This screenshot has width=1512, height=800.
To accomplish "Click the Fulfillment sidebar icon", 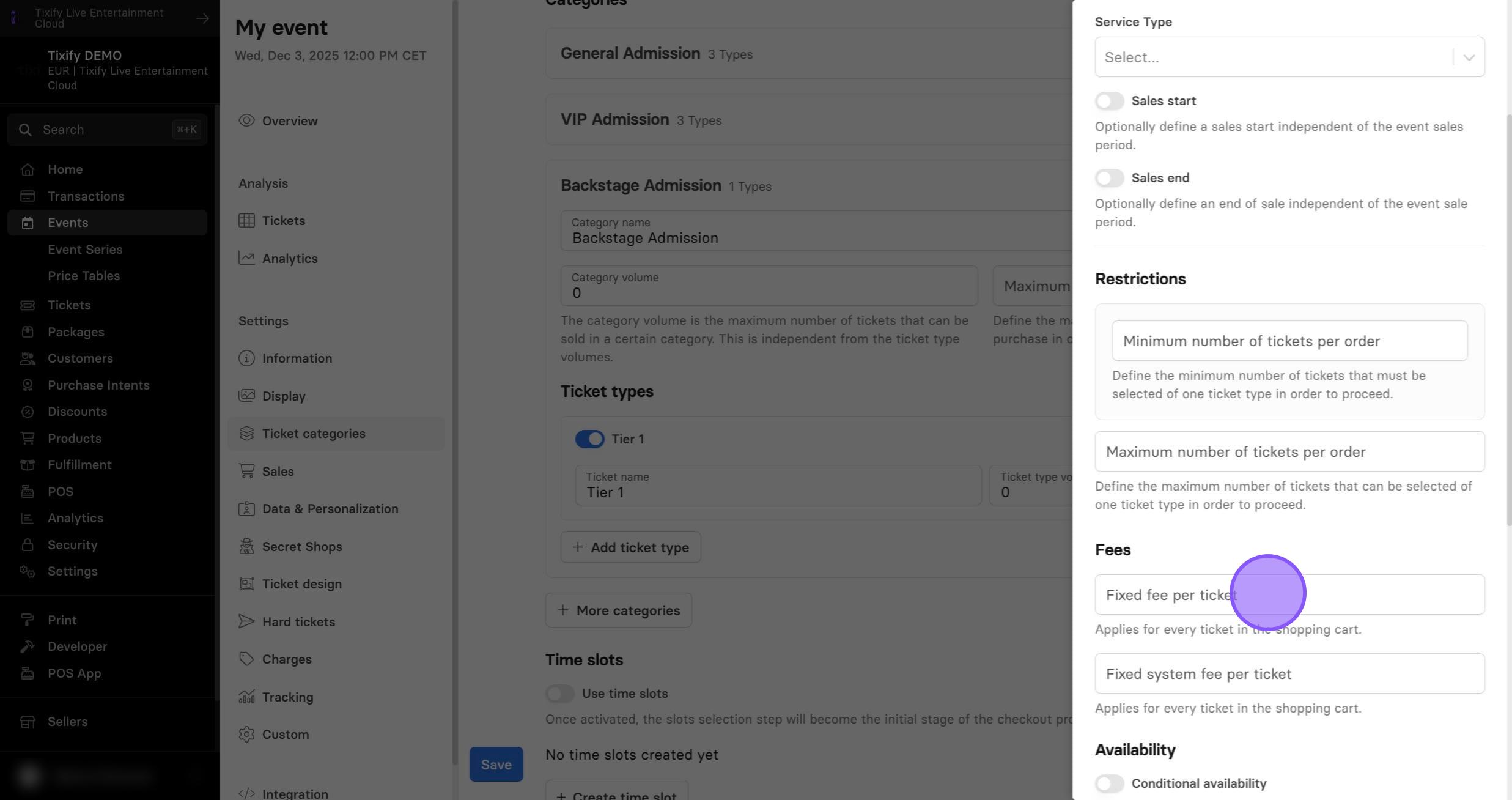I will click(x=28, y=465).
